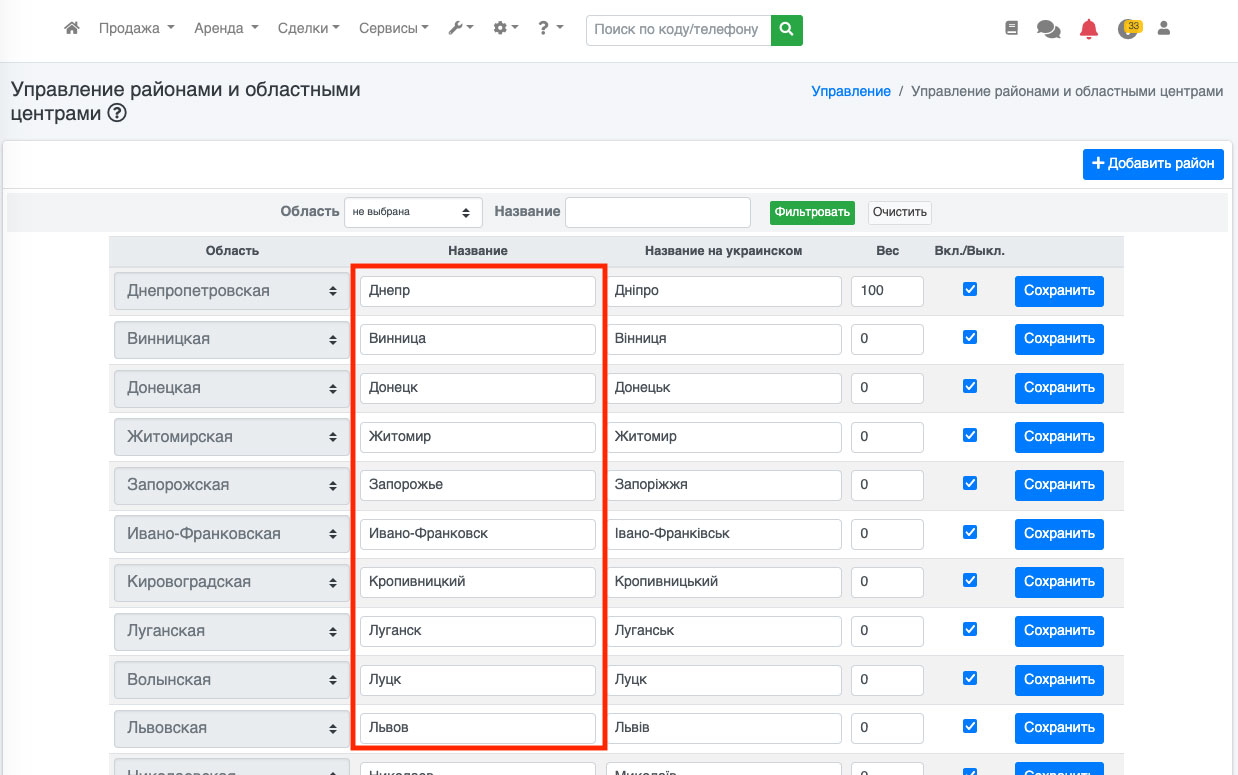Click the red notification bell
This screenshot has width=1238, height=775.
[x=1089, y=29]
